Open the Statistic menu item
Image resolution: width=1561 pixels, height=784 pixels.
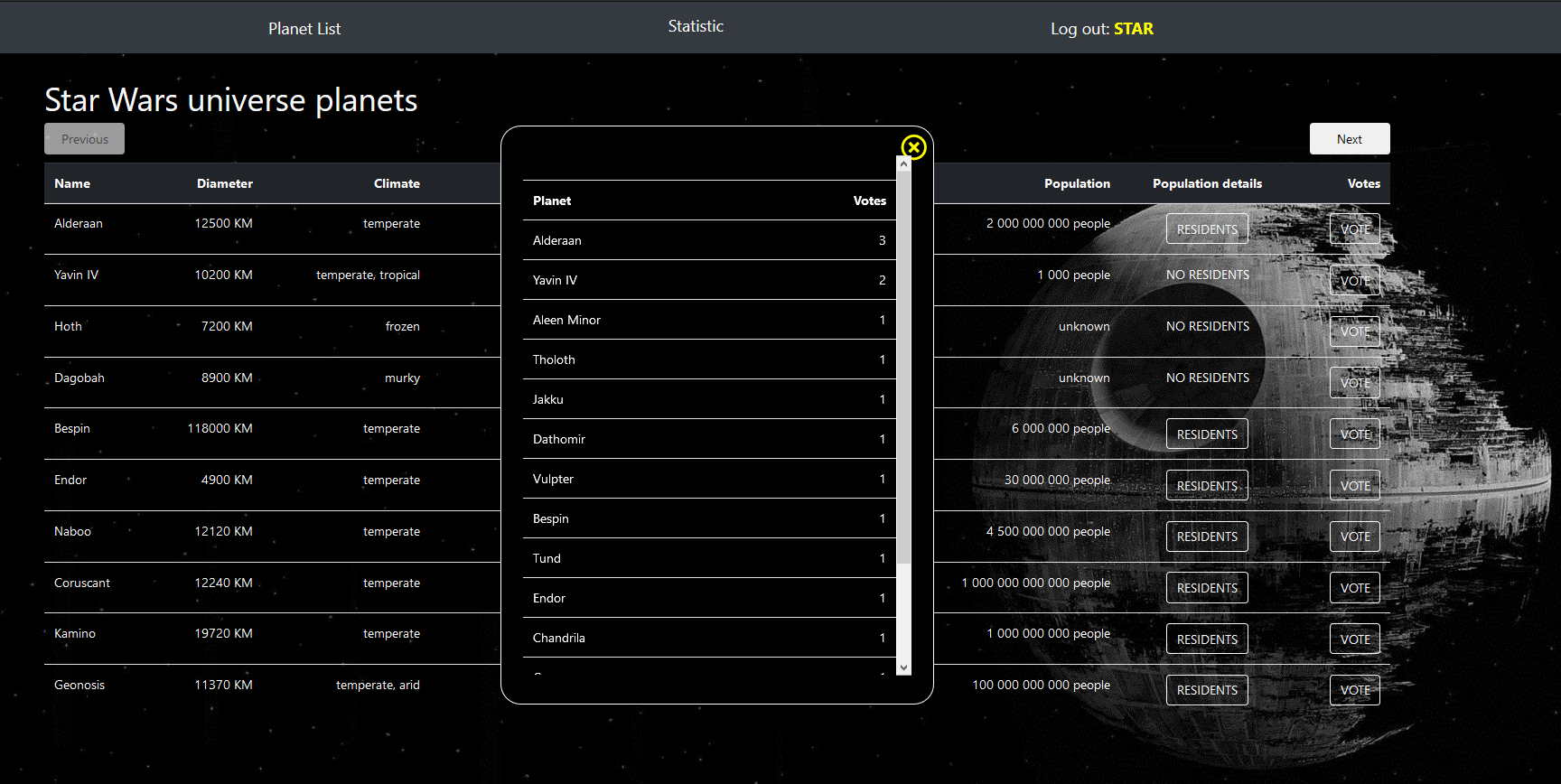(x=696, y=26)
